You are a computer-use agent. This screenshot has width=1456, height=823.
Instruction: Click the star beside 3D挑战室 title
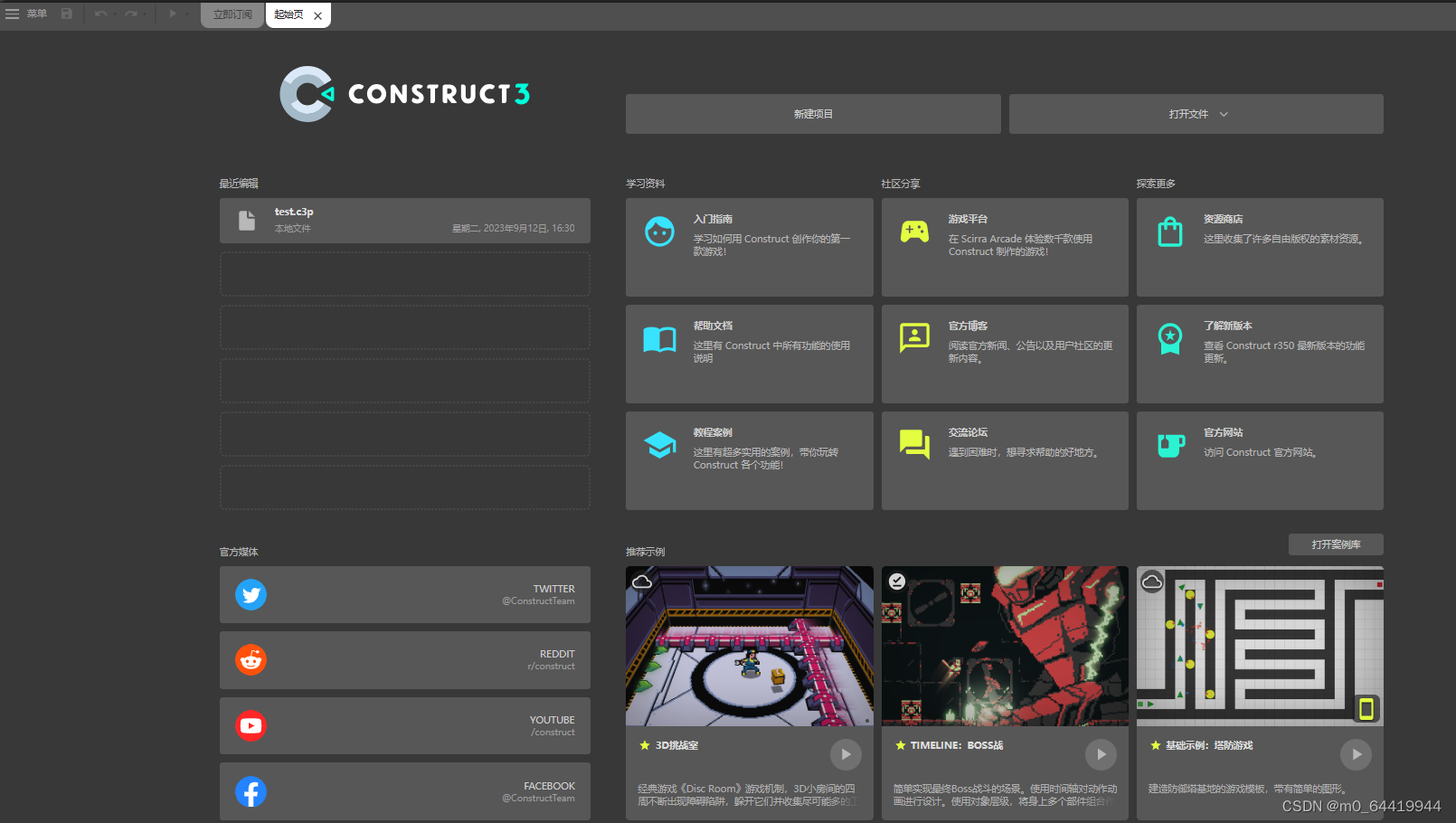645,745
